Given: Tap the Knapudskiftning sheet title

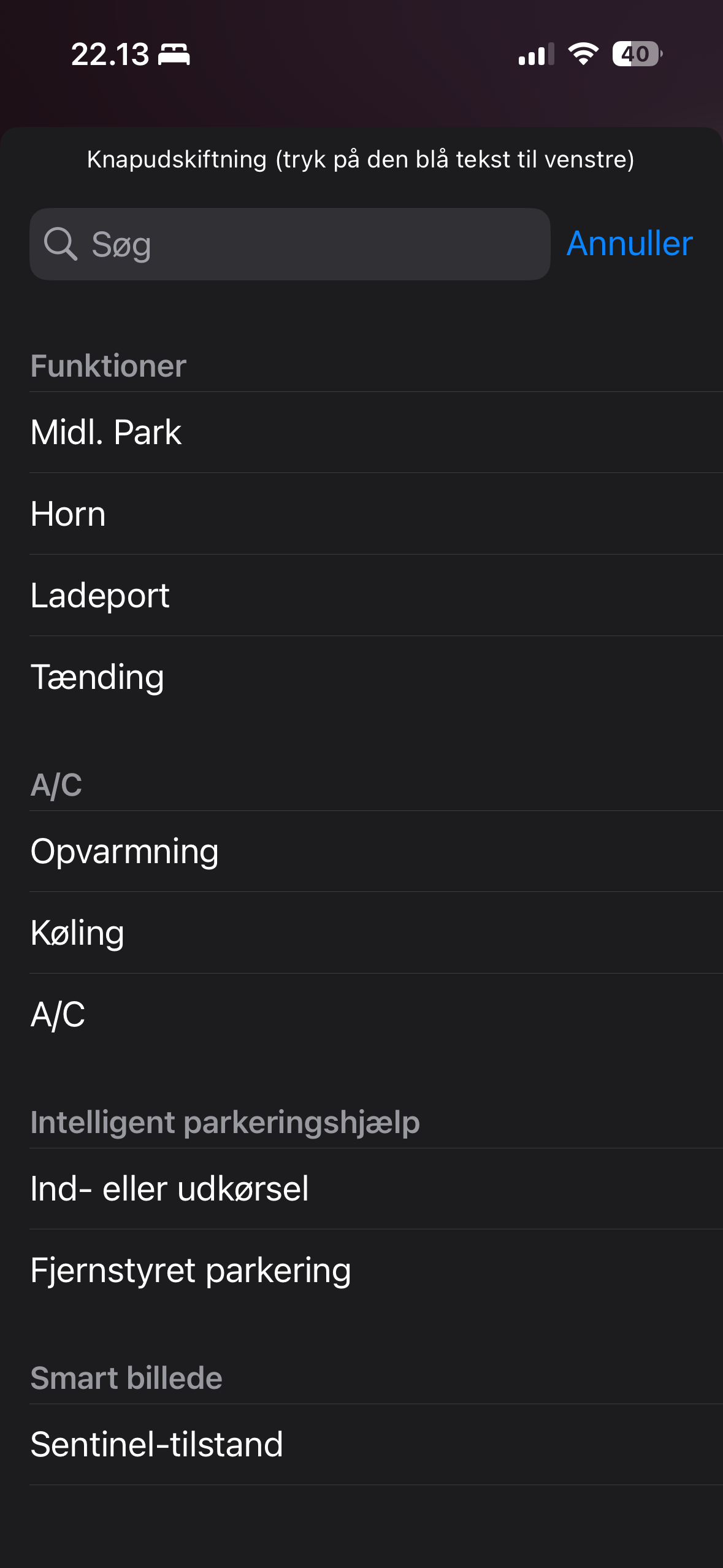Looking at the screenshot, I should [361, 159].
